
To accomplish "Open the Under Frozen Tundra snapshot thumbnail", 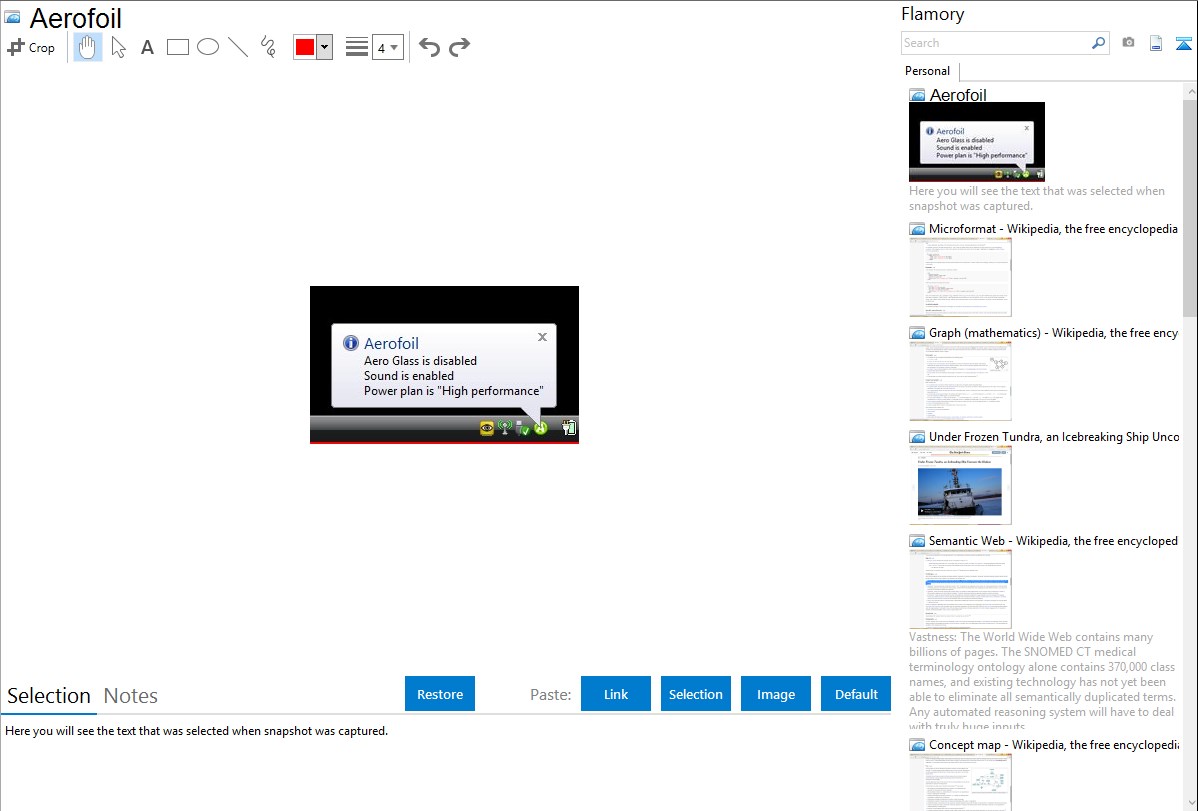I will point(960,485).
